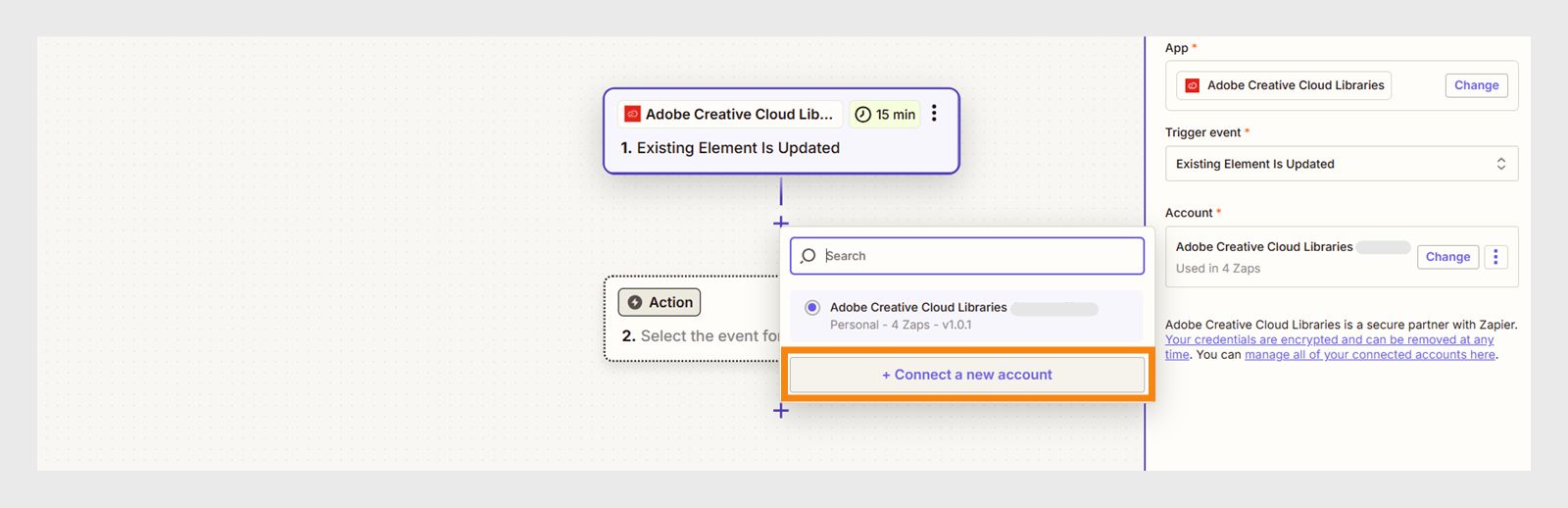1568x508 pixels.
Task: Click the Adobe Creative Cloud Libraries app chip
Action: [x=1284, y=85]
